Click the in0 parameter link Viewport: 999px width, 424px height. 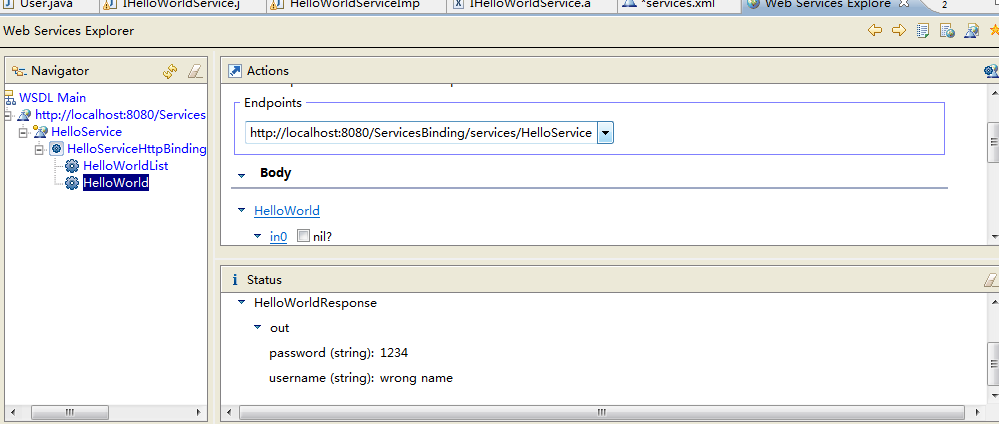coord(278,237)
